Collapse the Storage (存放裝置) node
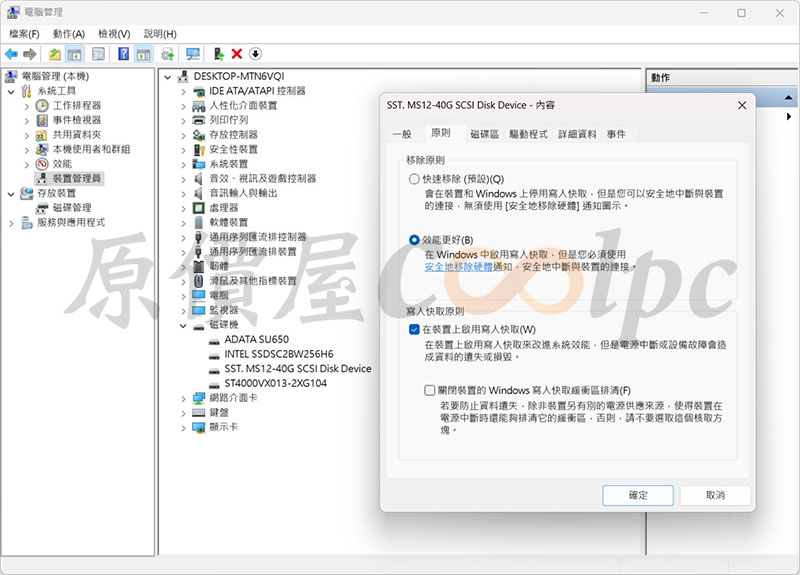This screenshot has height=575, width=800. pos(11,194)
